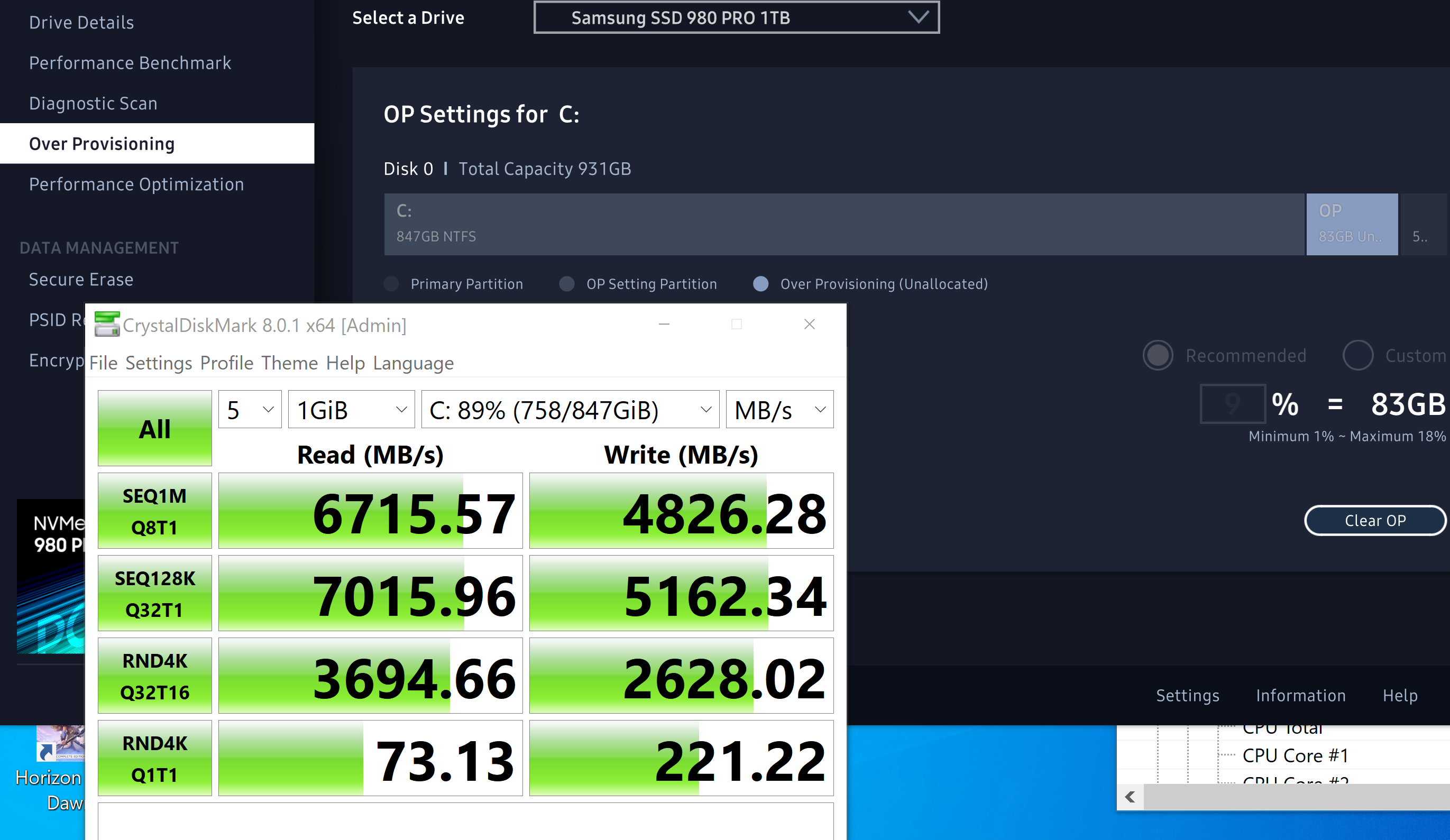Expand the Select a Drive dropdown

[737, 18]
